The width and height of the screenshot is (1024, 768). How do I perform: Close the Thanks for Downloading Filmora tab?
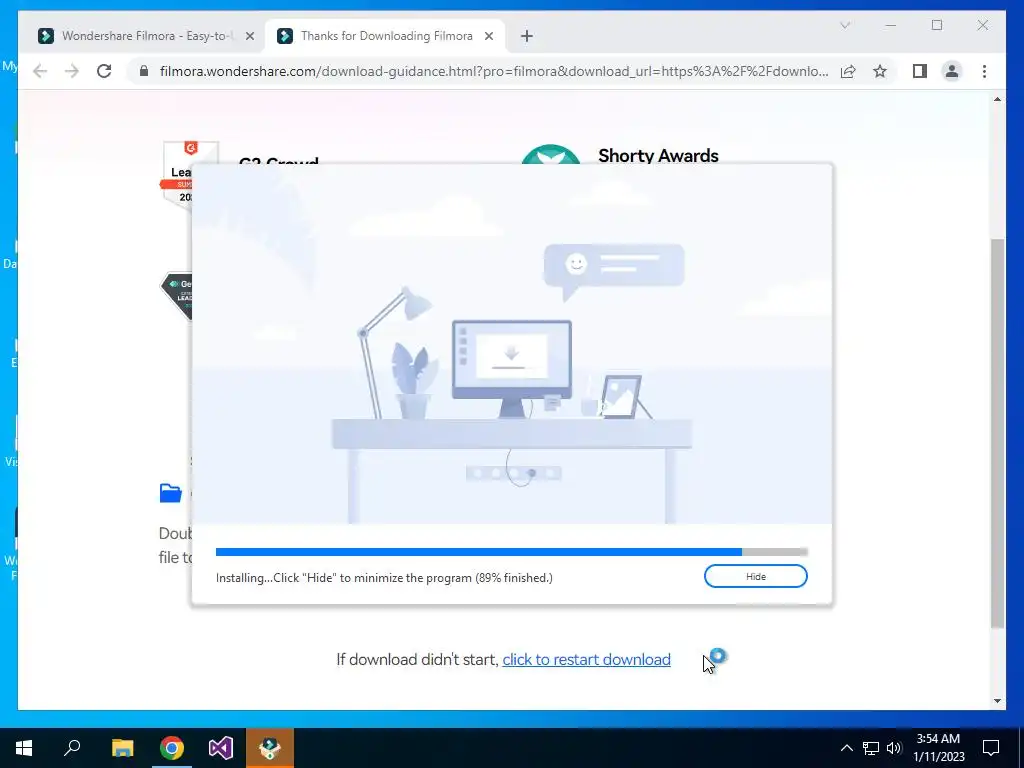[488, 36]
